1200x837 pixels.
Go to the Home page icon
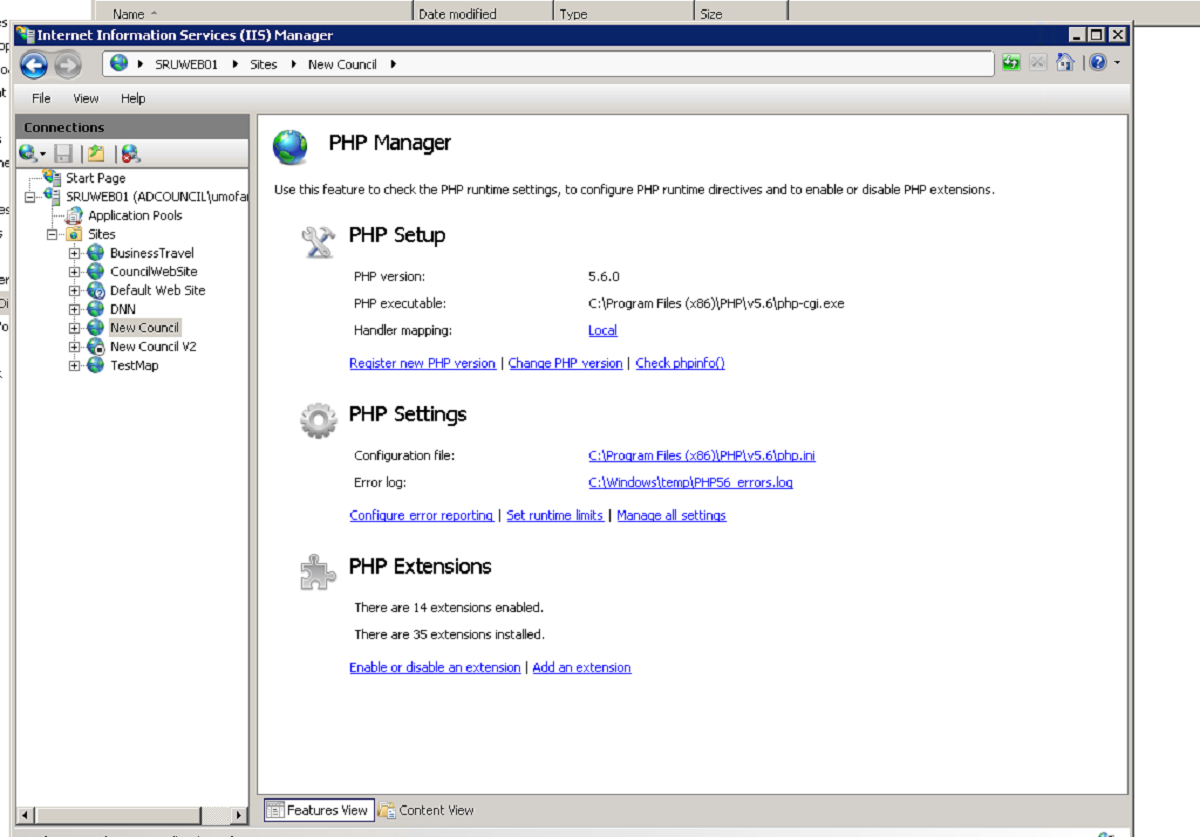pos(1065,62)
